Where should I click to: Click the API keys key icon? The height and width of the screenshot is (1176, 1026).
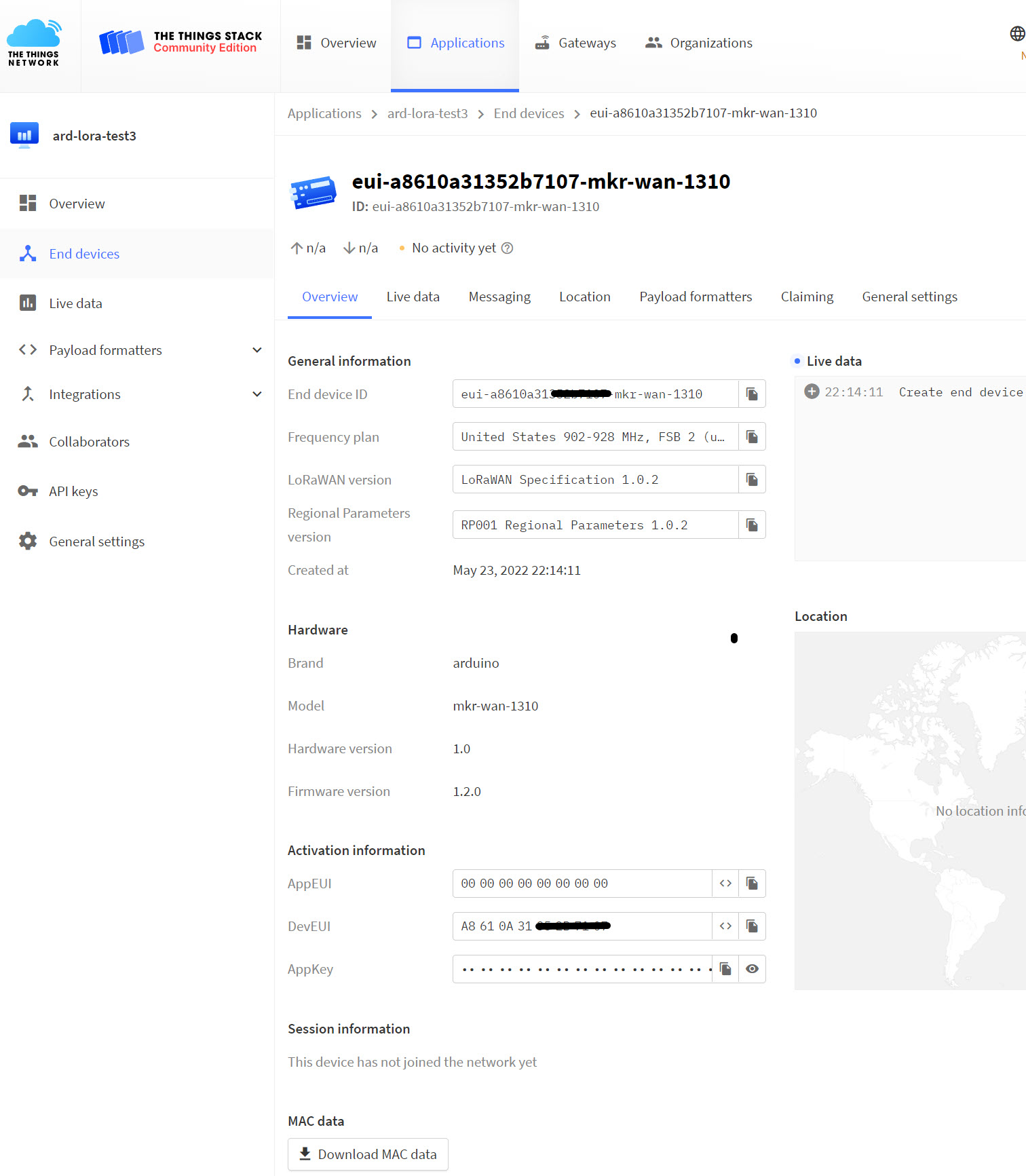(x=28, y=491)
